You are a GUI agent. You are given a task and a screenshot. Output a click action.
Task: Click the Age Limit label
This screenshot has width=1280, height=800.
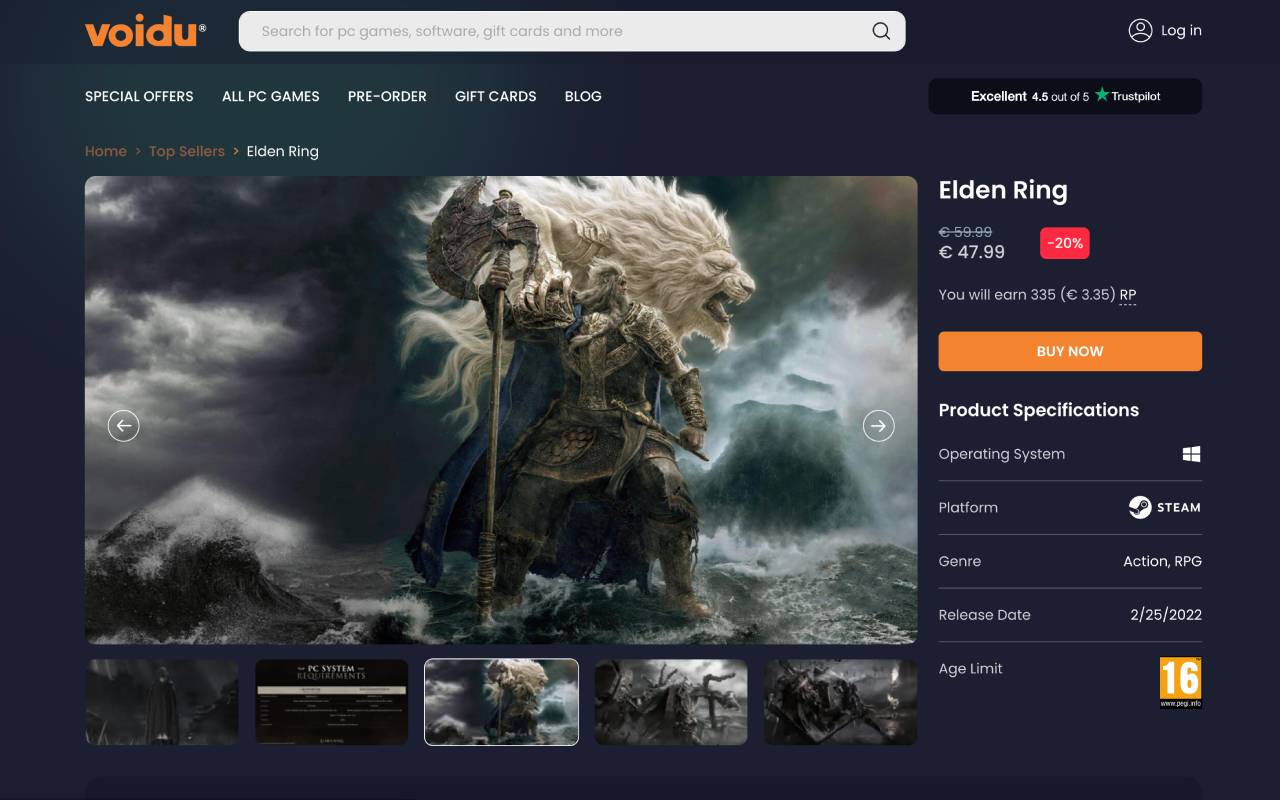[971, 669]
